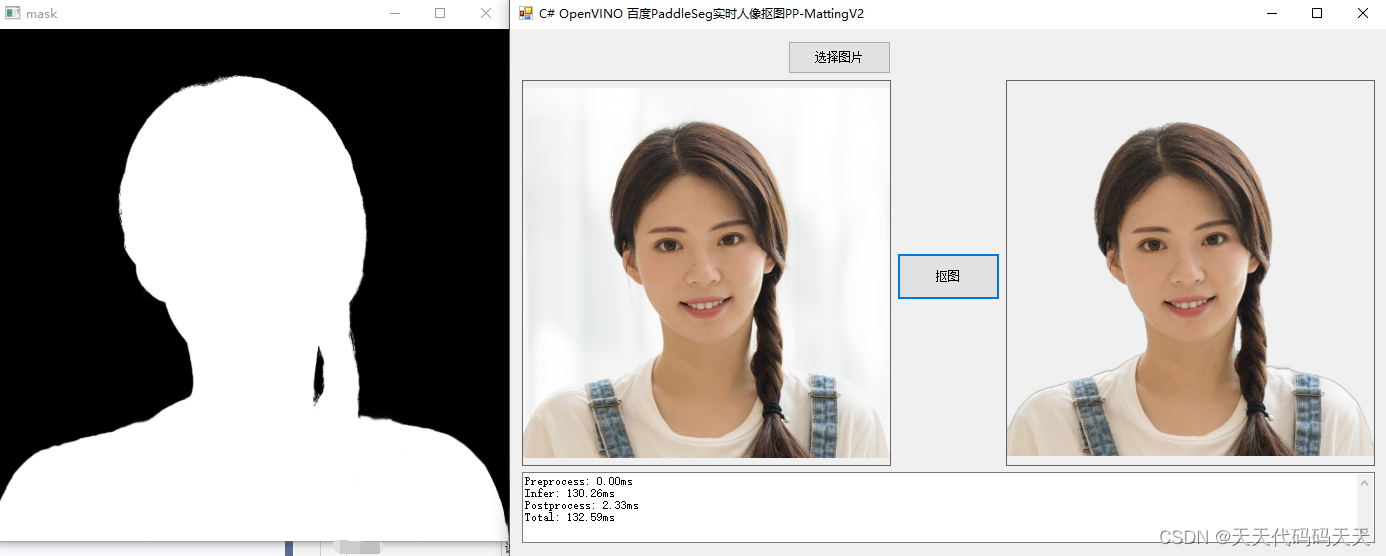Click the 抠图 button

tap(948, 276)
